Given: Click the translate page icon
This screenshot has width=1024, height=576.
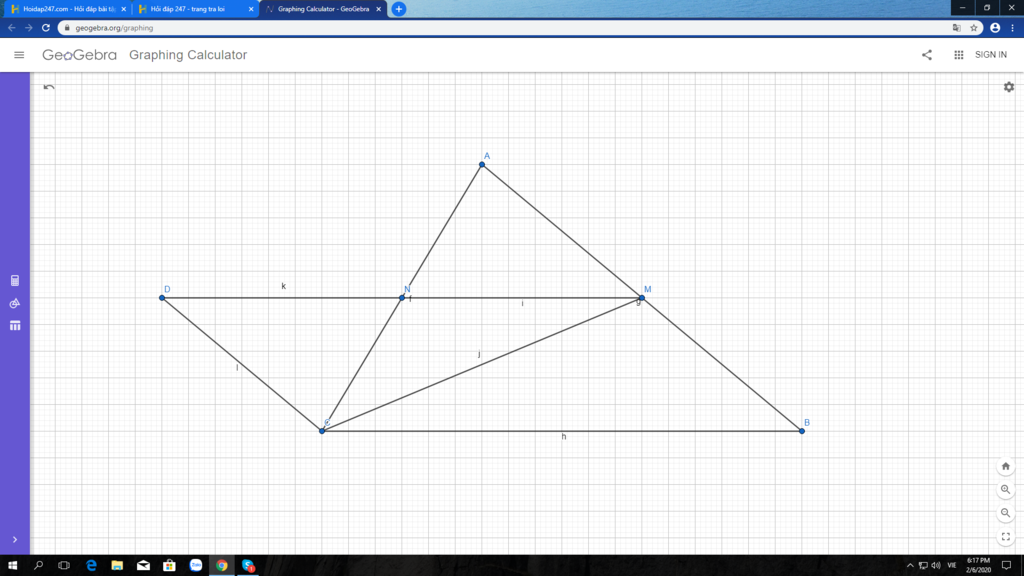Looking at the screenshot, I should (957, 28).
